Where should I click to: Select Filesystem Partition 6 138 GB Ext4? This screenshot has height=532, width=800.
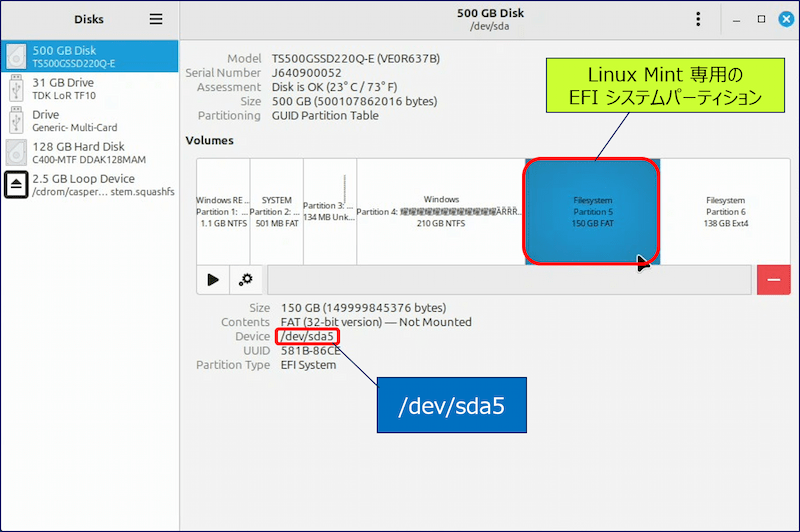tap(726, 211)
